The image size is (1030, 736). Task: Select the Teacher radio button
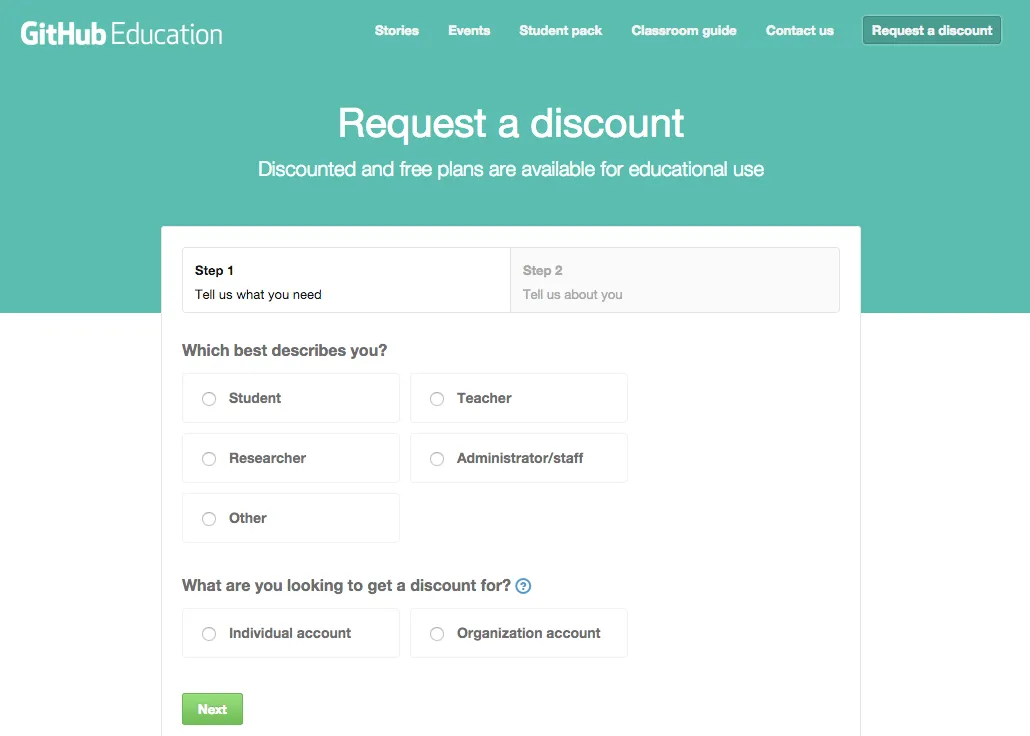click(437, 398)
